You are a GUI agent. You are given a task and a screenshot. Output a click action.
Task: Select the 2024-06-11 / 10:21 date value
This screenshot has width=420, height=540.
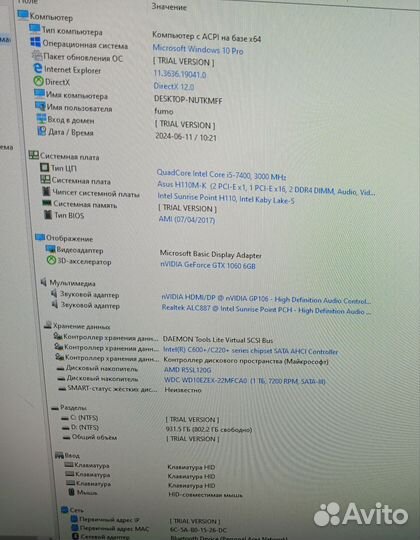point(186,137)
